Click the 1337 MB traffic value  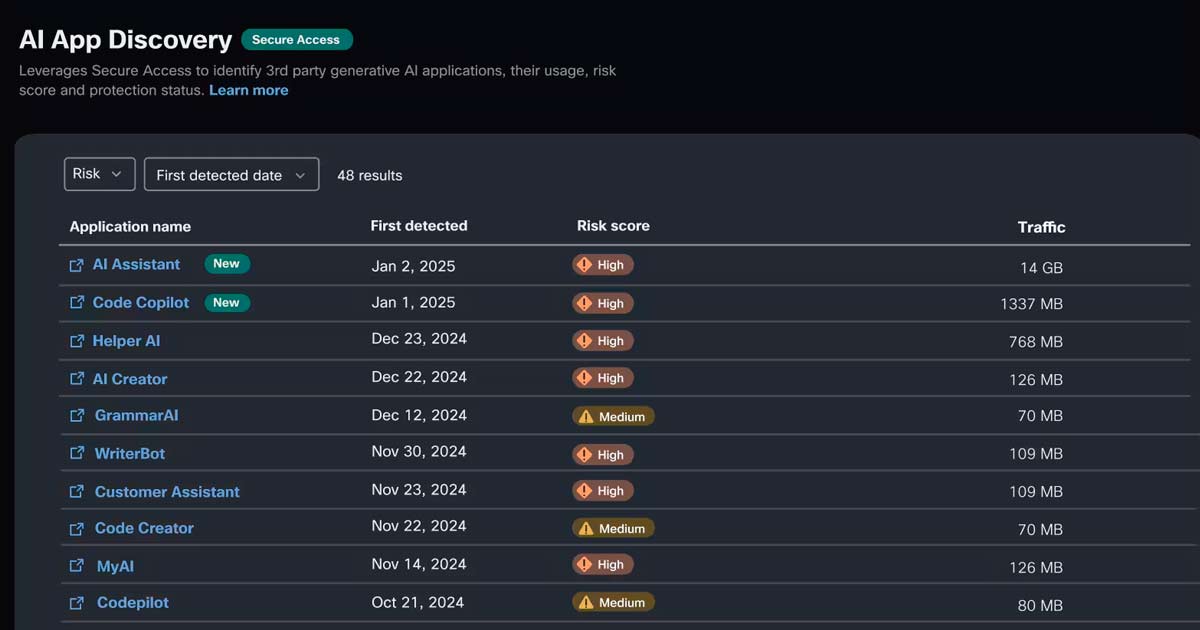1031,304
